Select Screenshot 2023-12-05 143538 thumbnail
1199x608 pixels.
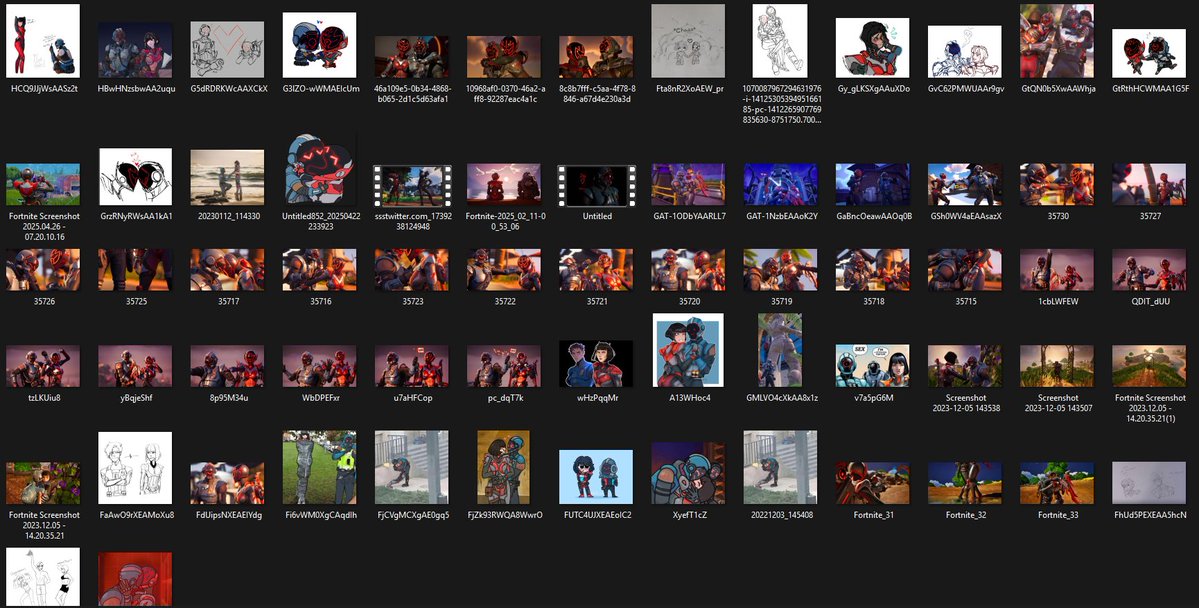965,366
